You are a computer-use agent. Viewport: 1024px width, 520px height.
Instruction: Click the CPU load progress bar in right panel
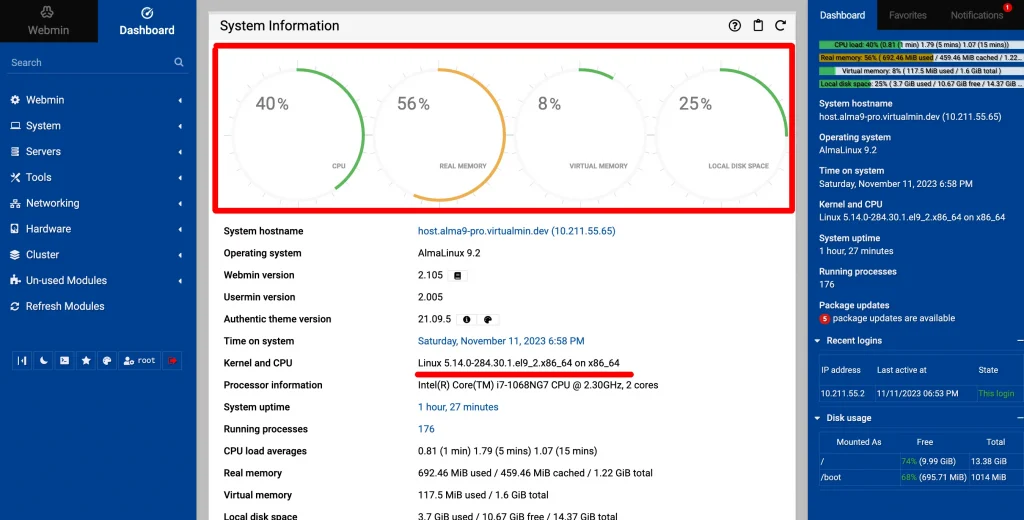pyautogui.click(x=921, y=45)
